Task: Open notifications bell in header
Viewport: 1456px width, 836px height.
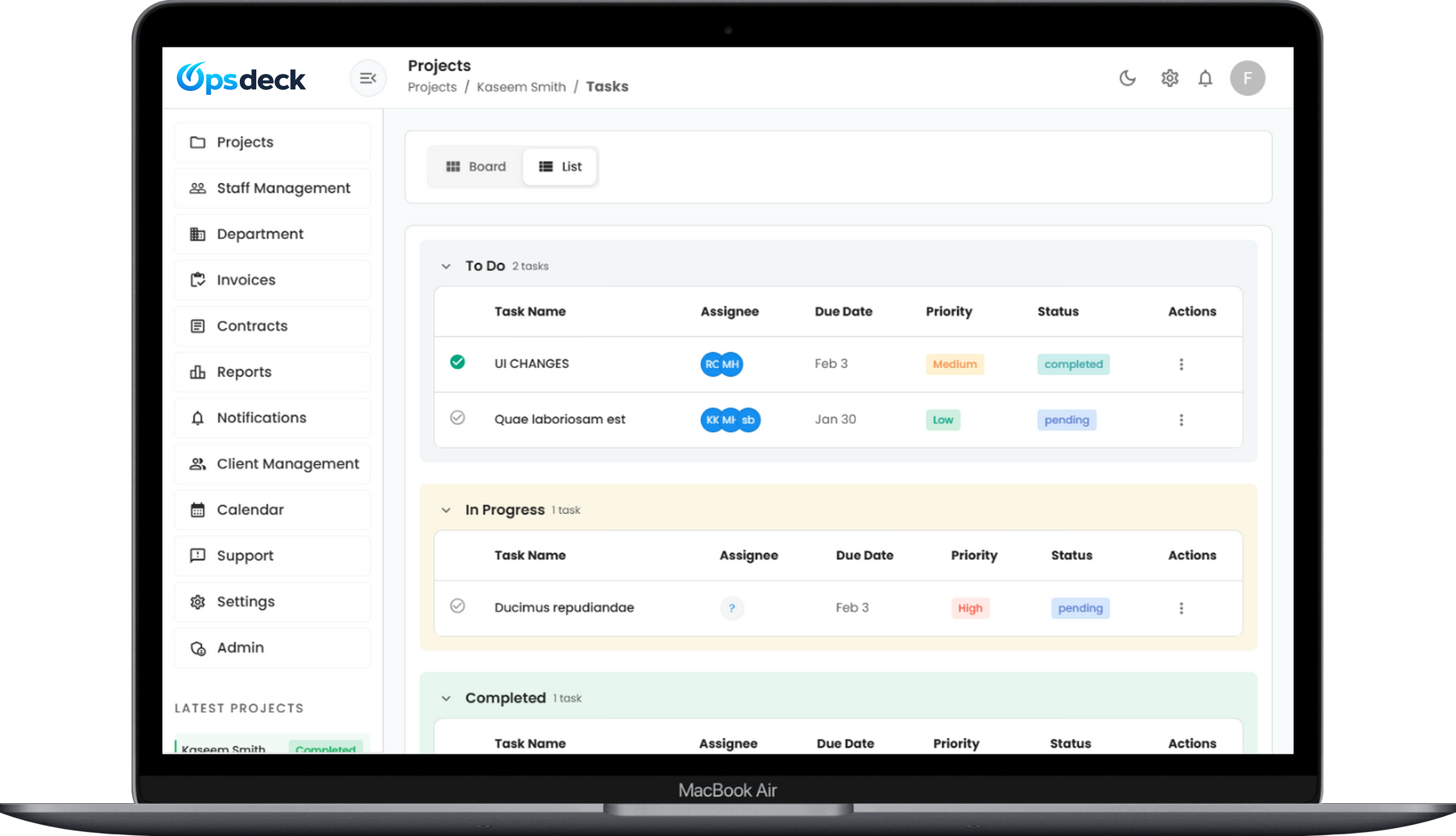Action: pos(1205,78)
